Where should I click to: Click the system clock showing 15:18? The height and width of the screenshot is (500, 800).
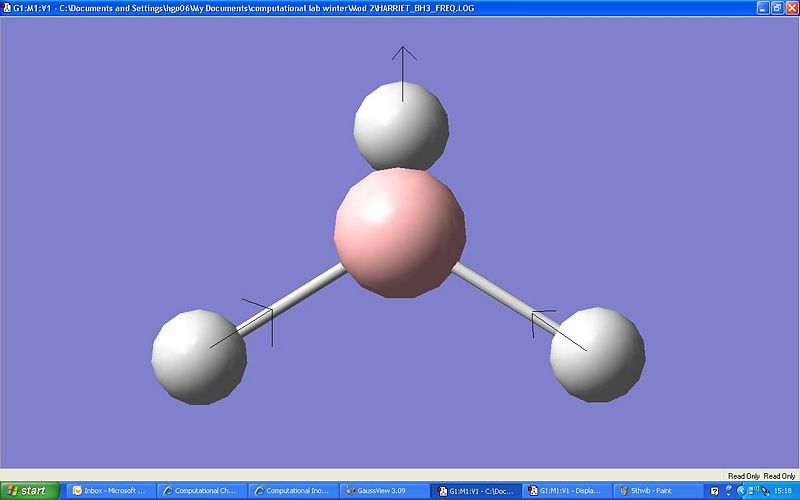click(785, 491)
